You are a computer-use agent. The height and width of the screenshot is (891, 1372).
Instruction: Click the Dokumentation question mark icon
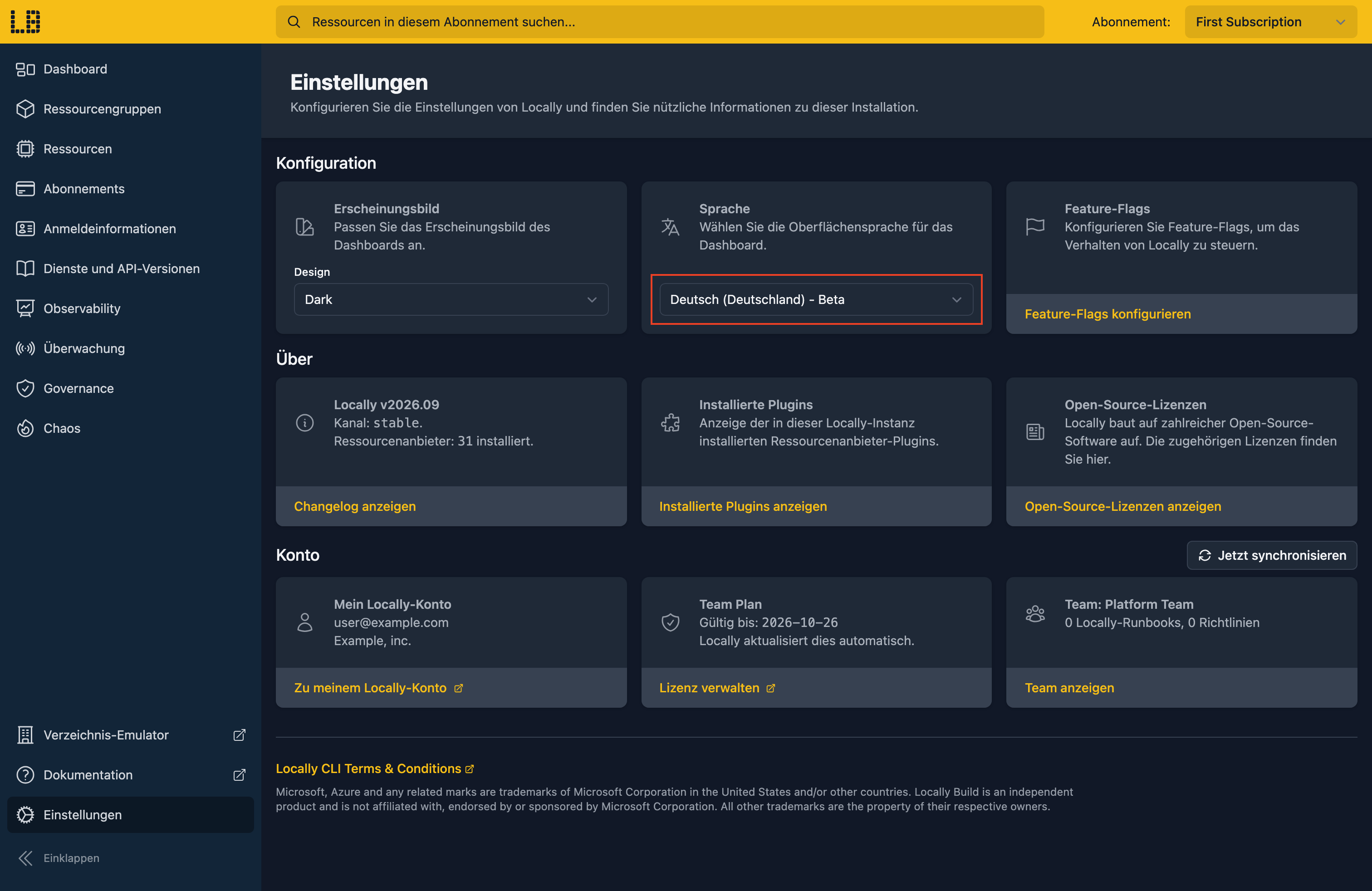coord(25,774)
